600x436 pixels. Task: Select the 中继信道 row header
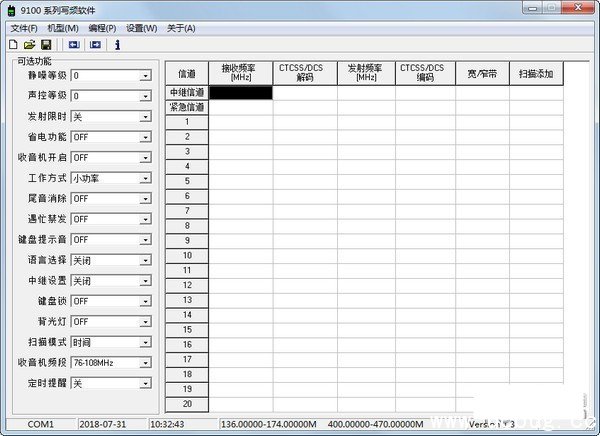[x=187, y=92]
